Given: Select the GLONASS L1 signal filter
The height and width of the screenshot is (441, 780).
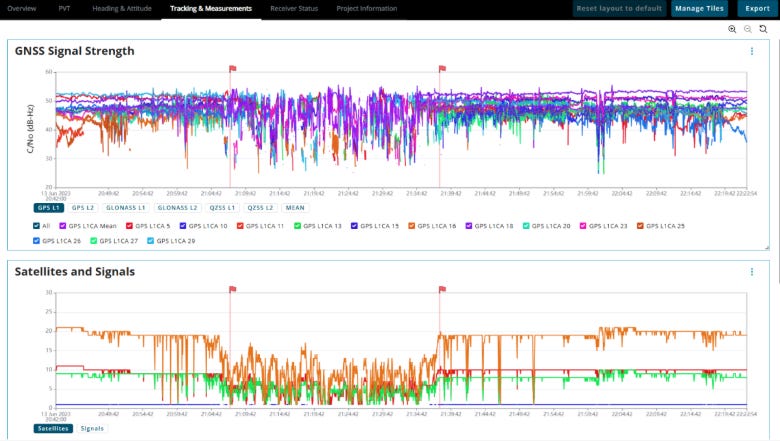Looking at the screenshot, I should (x=125, y=208).
